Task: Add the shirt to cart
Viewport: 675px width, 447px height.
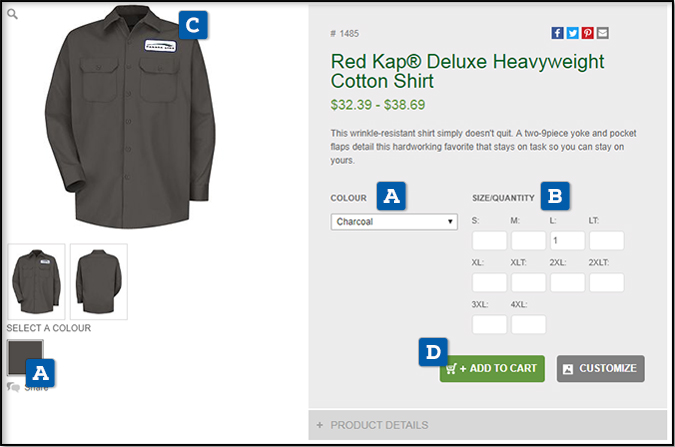Action: click(x=492, y=368)
